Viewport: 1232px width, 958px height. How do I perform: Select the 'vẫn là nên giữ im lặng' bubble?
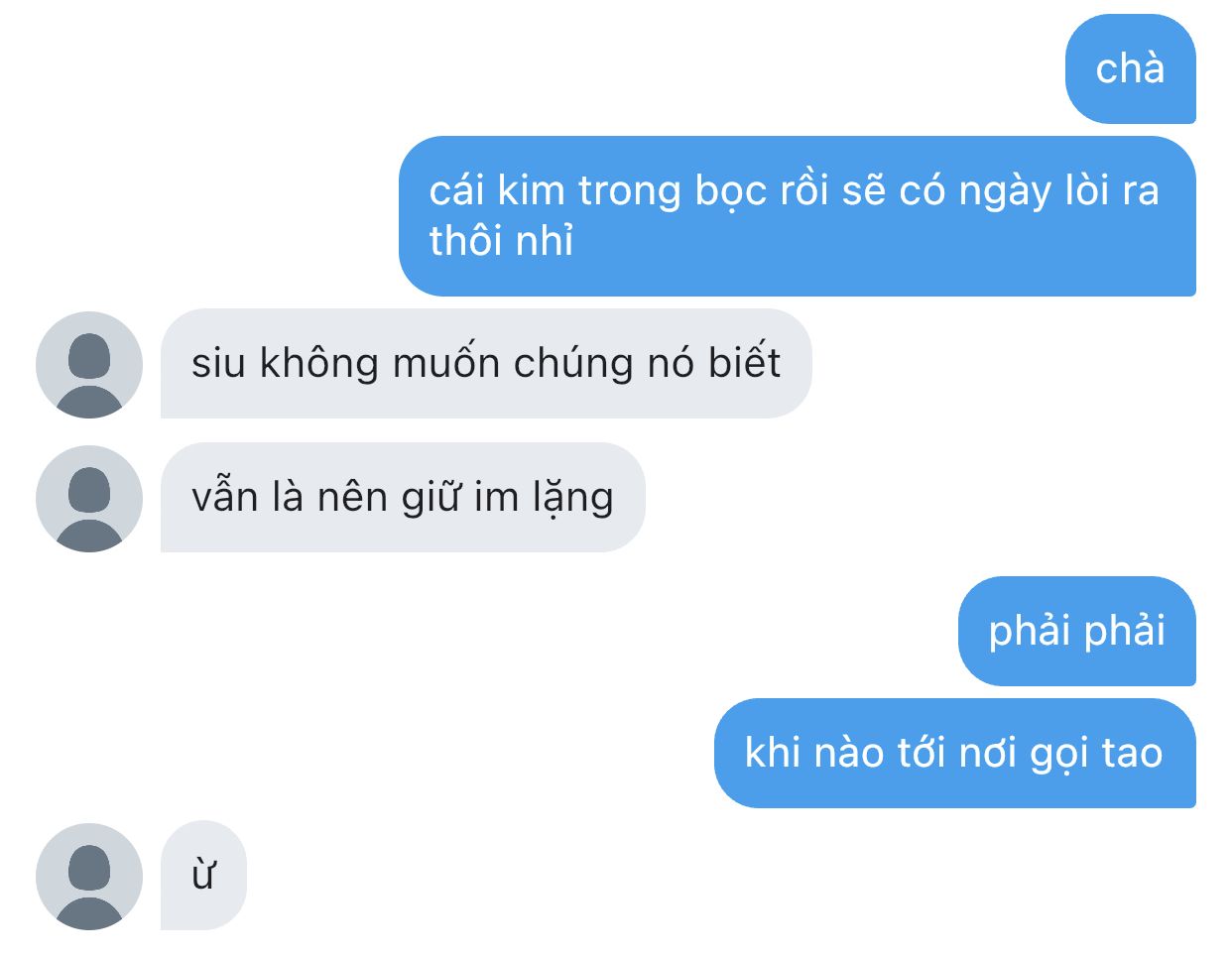403,497
